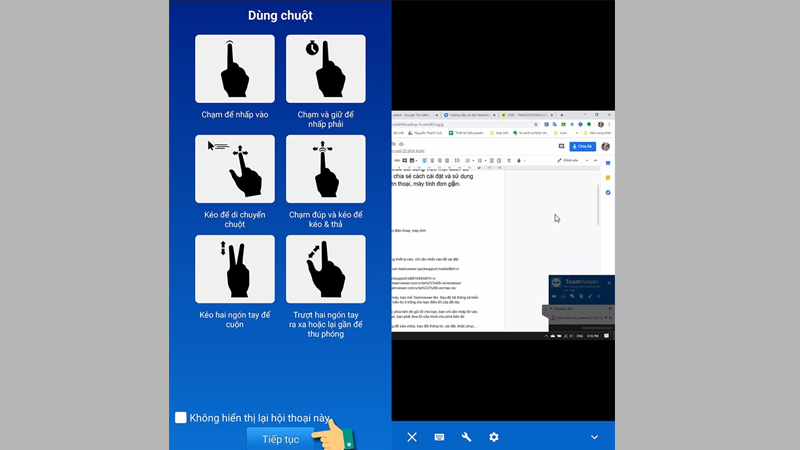800x450 pixels.
Task: Tap the pinch-to-zoom "thu phóng" gesture tile
Action: click(326, 269)
